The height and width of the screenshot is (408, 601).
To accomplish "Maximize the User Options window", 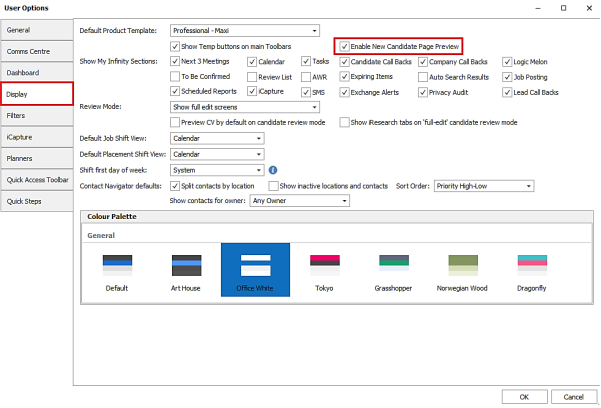I will [x=563, y=8].
